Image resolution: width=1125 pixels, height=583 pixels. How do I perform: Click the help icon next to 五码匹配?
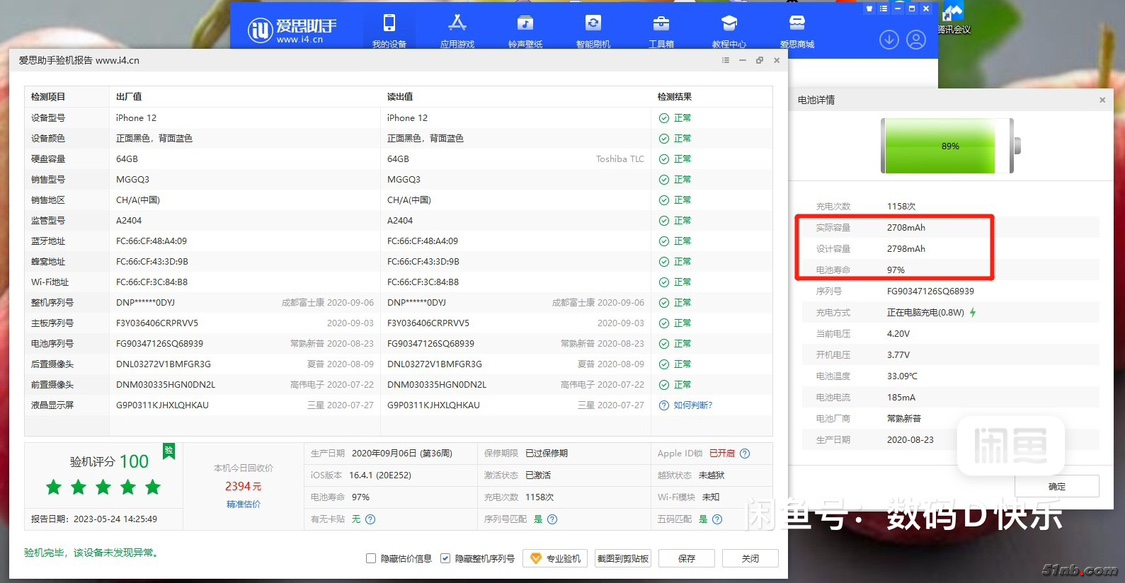(x=717, y=519)
